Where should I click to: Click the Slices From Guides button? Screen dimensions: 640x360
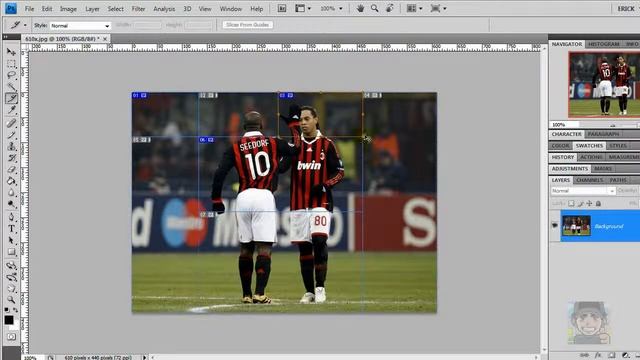point(247,25)
